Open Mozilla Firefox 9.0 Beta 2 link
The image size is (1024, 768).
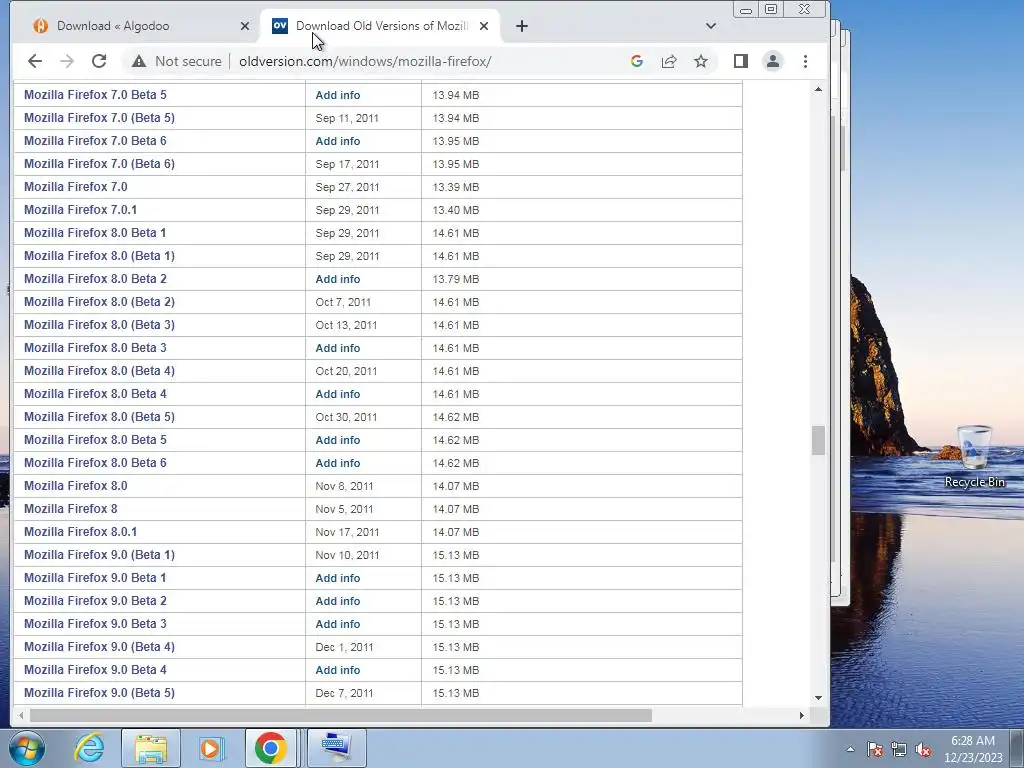[x=95, y=601]
